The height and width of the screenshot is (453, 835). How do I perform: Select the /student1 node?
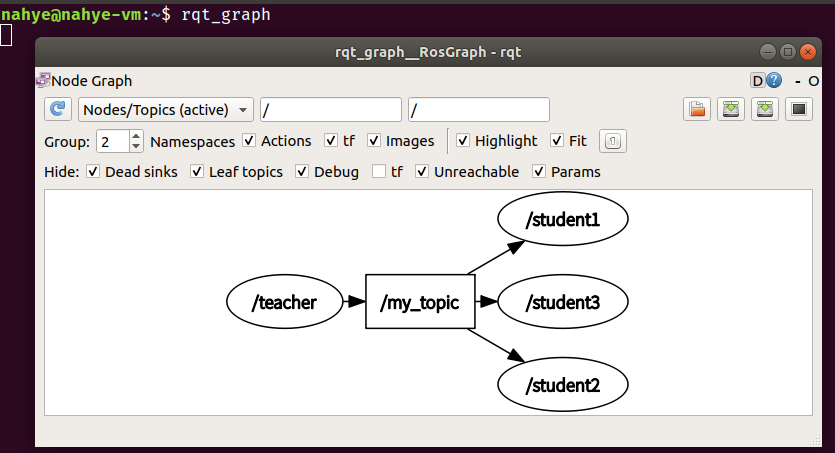pyautogui.click(x=563, y=219)
